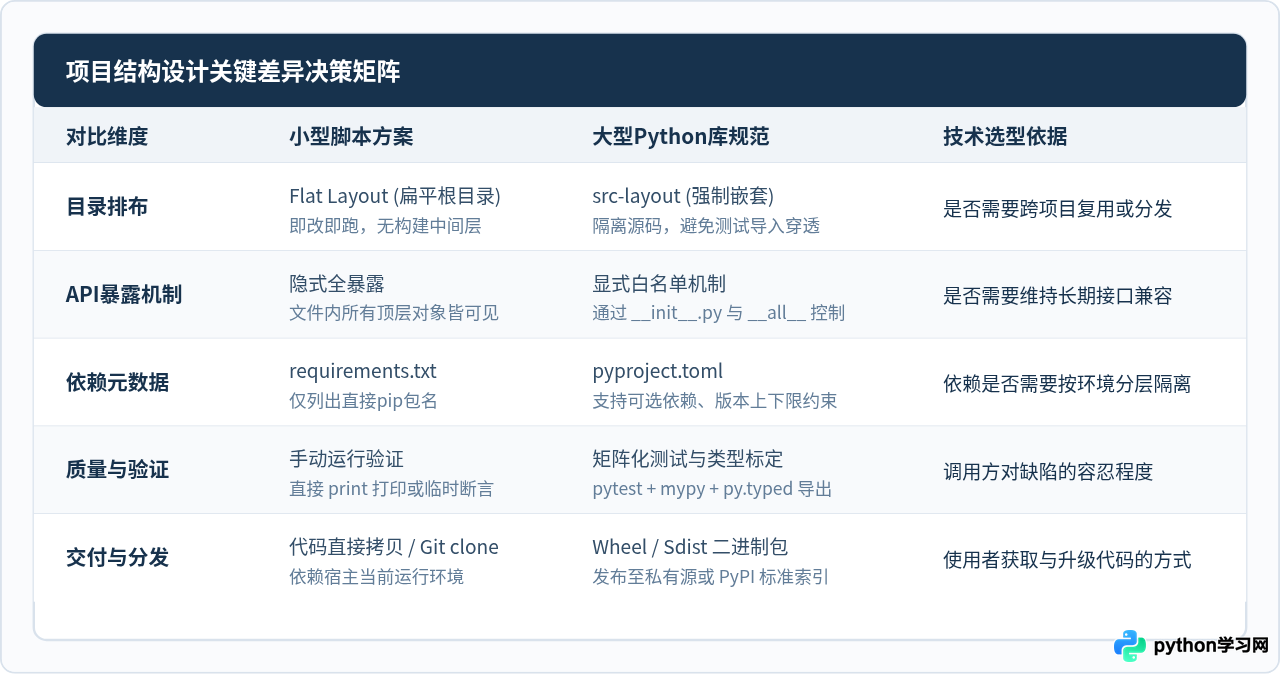Click the column header 对比维度
Screen dimensions: 1280x674
click(x=107, y=137)
